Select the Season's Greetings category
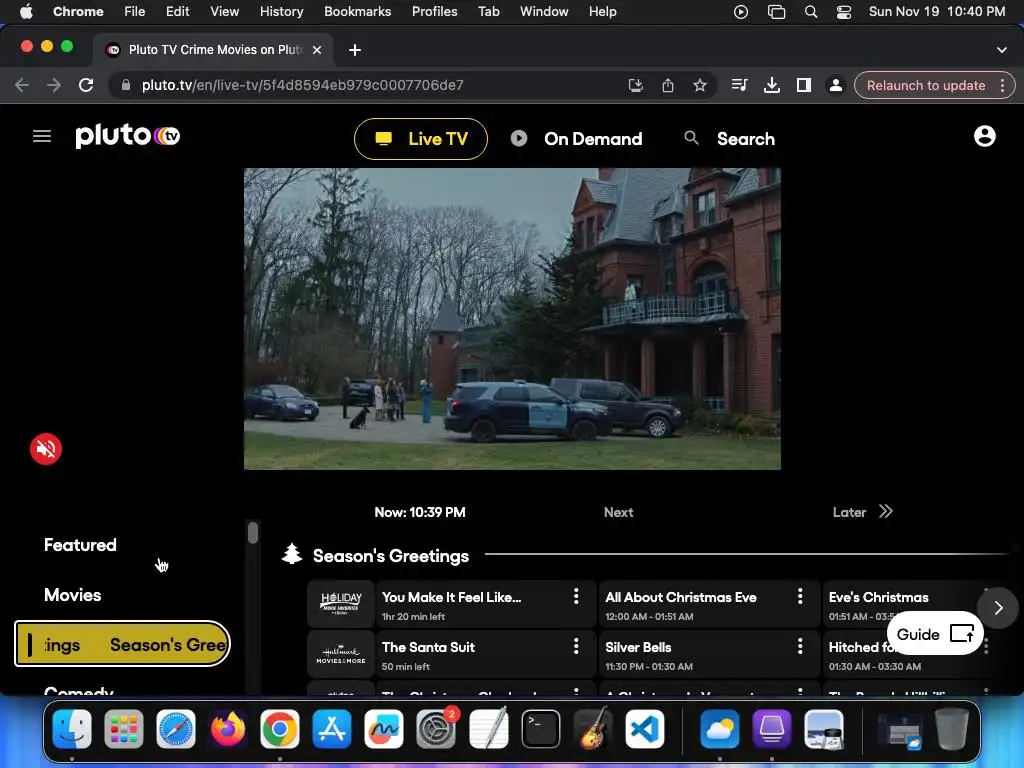 (x=122, y=644)
